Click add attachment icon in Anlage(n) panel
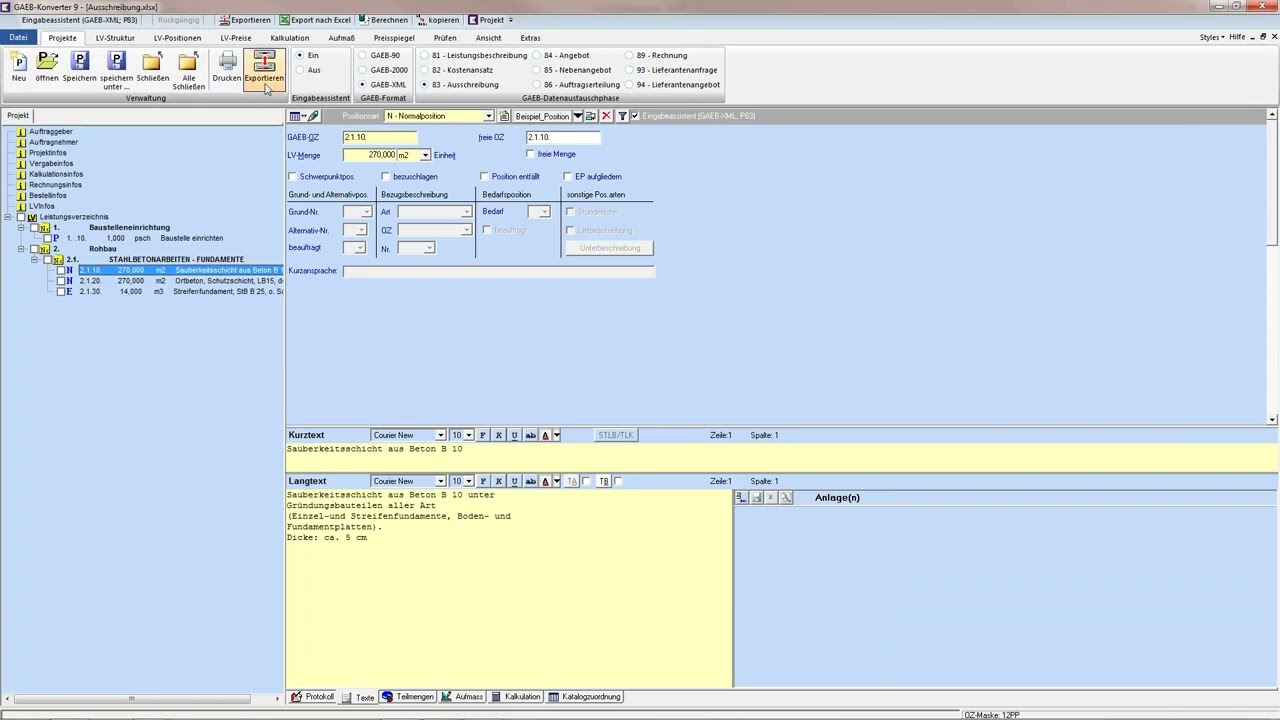This screenshot has width=1280, height=720. pyautogui.click(x=741, y=497)
